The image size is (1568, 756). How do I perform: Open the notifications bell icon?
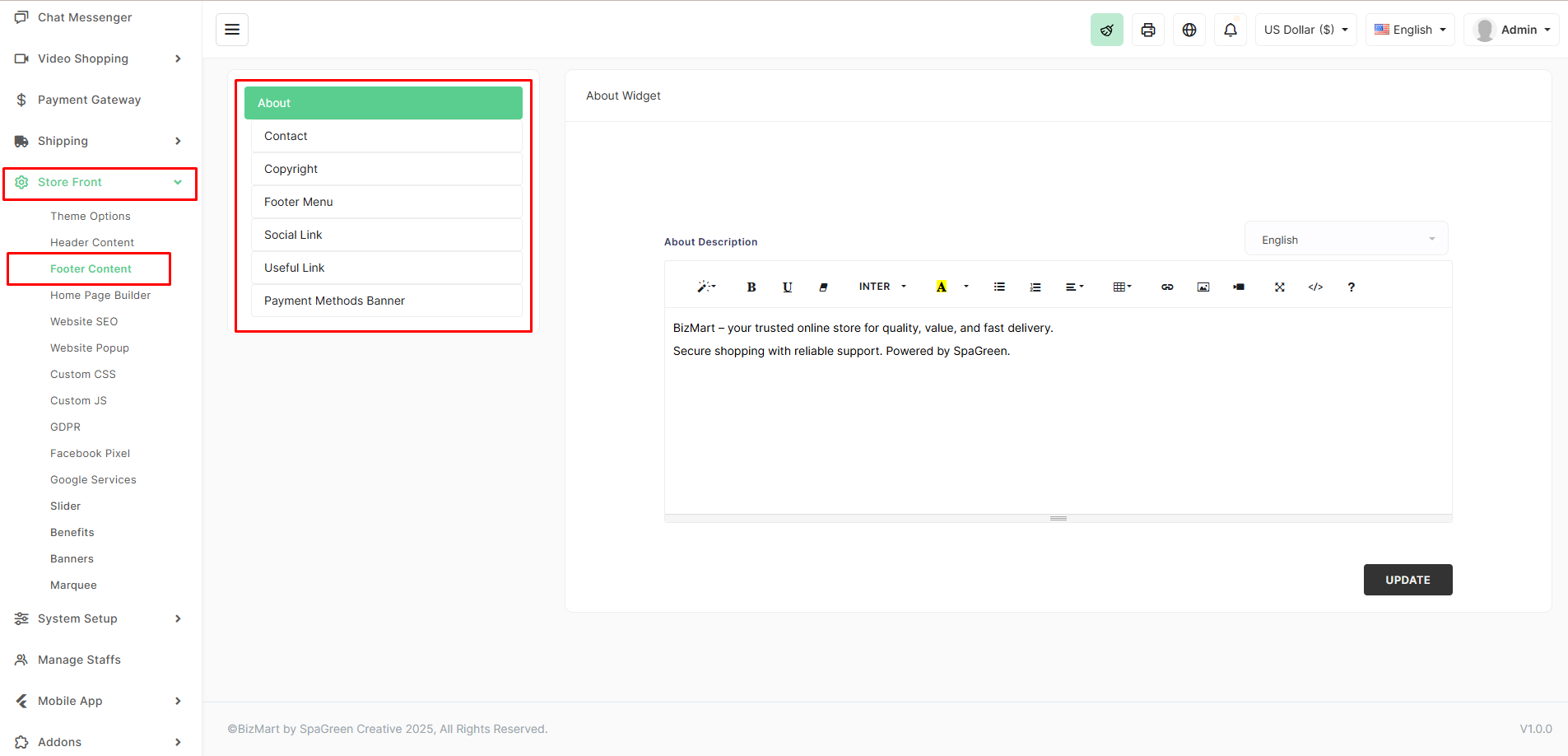(x=1231, y=29)
